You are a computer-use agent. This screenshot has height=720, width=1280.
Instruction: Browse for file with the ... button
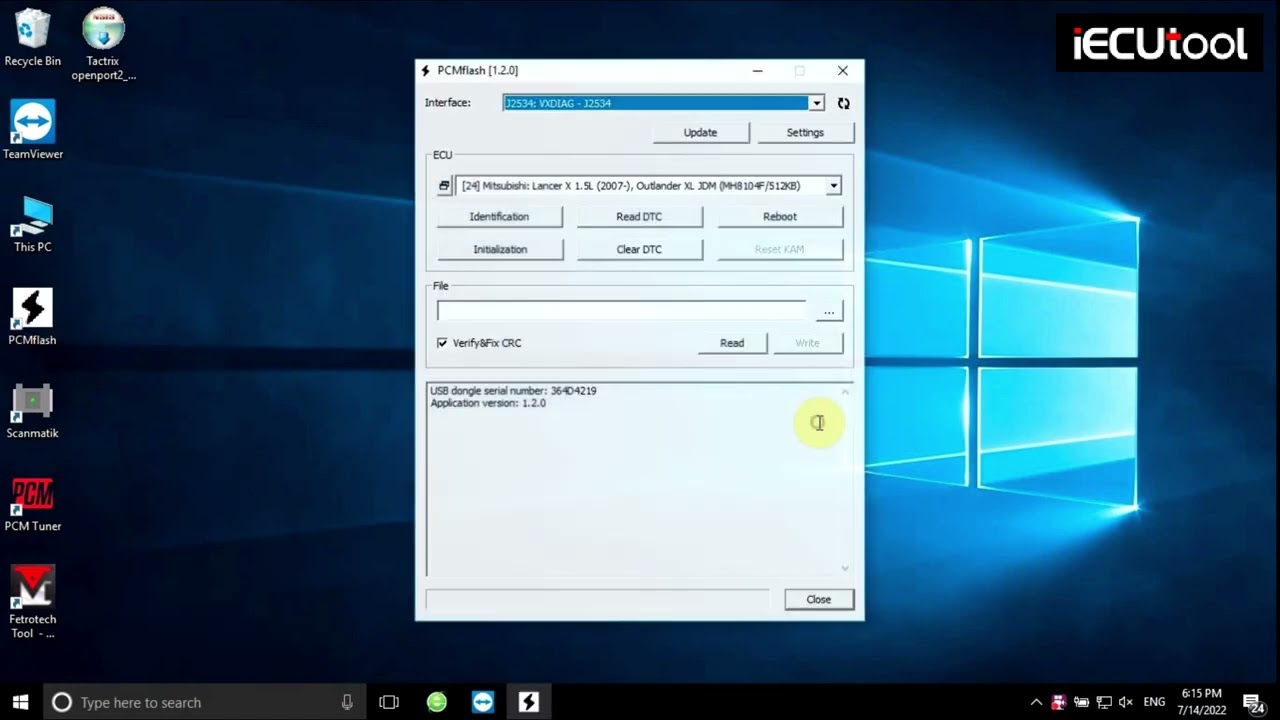(828, 312)
